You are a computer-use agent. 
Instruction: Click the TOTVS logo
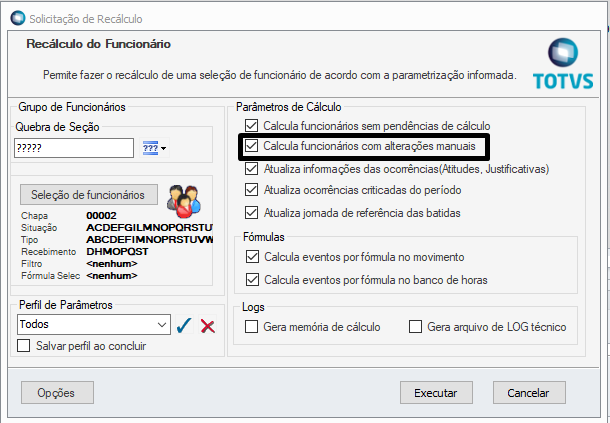(x=563, y=64)
